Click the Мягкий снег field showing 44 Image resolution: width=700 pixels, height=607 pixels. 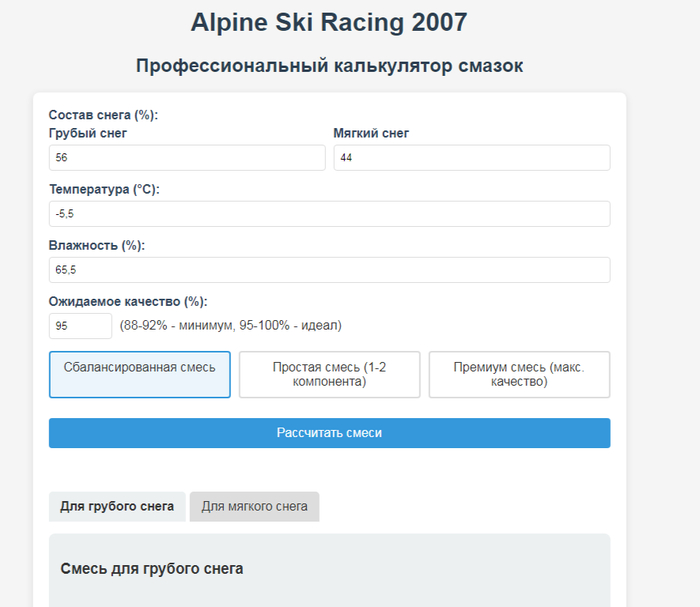click(x=472, y=158)
